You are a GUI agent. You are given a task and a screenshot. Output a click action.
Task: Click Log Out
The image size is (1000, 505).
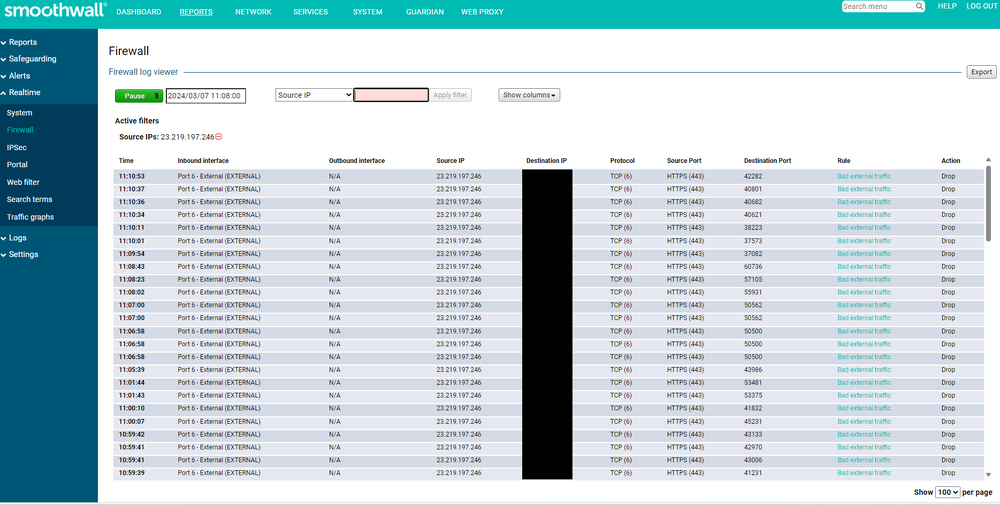click(982, 6)
